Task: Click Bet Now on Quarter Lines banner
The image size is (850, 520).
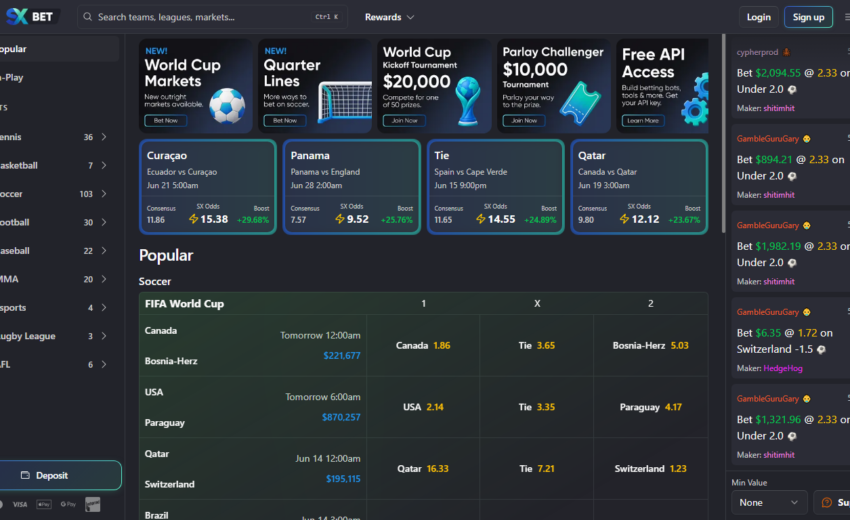Action: [x=285, y=120]
